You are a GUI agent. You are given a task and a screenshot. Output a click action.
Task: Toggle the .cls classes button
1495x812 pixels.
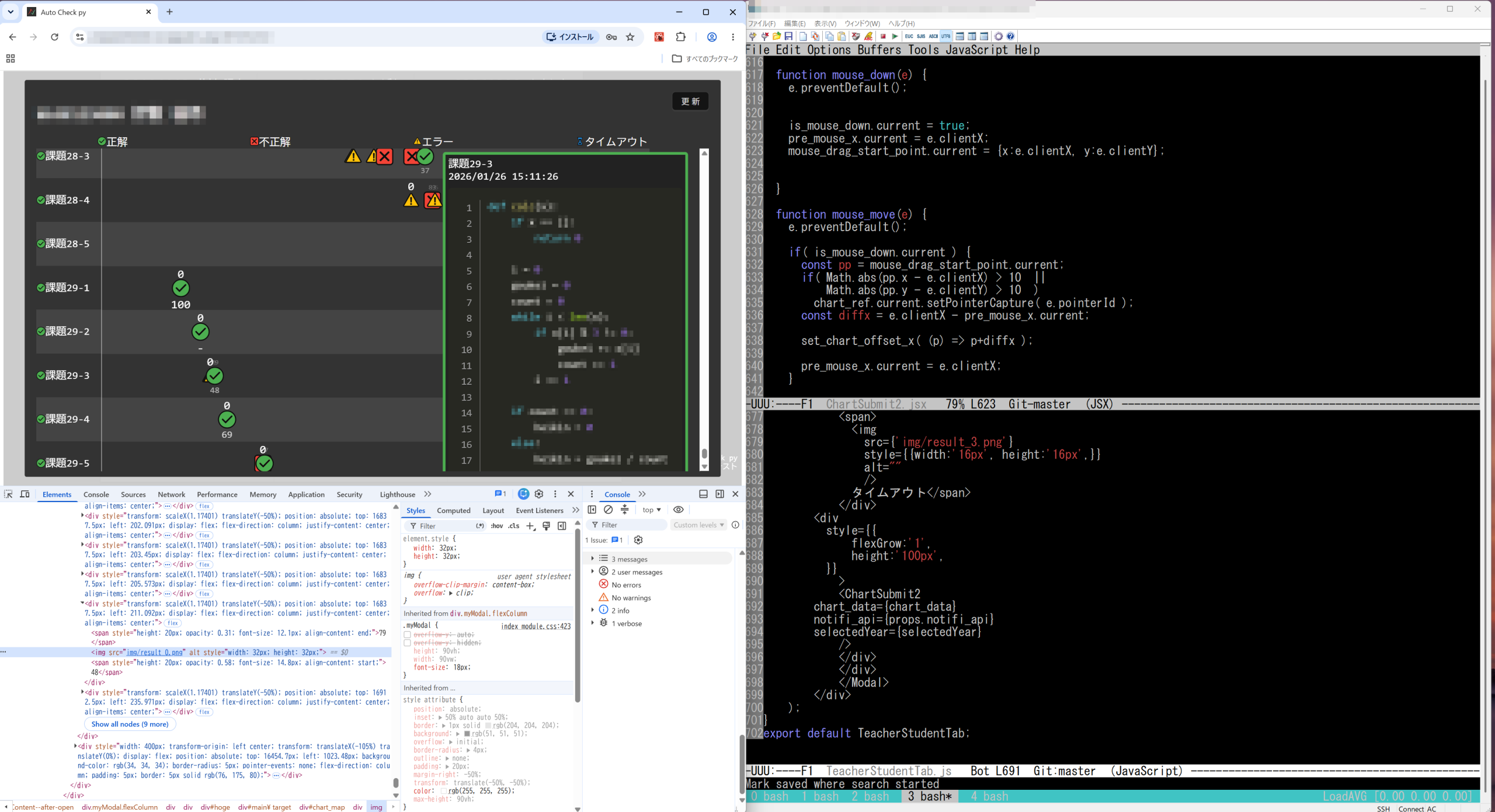(514, 525)
